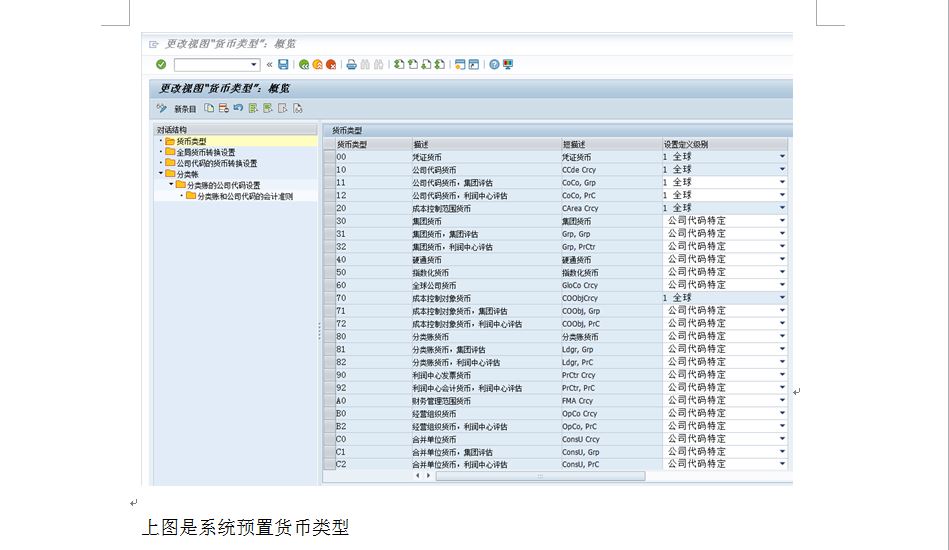Select row selector for currency type 90
Screen dimensions: 949x550
coord(329,375)
